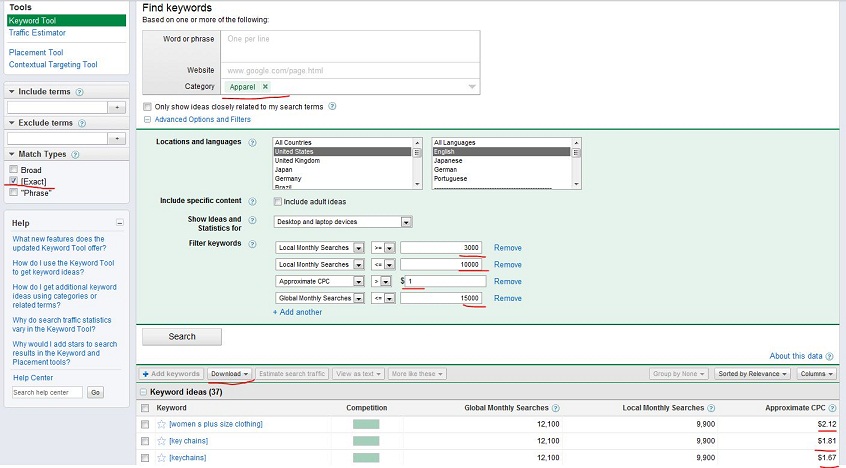Open the Exclude terms help icon
Image resolution: width=846 pixels, height=468 pixels.
coord(81,123)
